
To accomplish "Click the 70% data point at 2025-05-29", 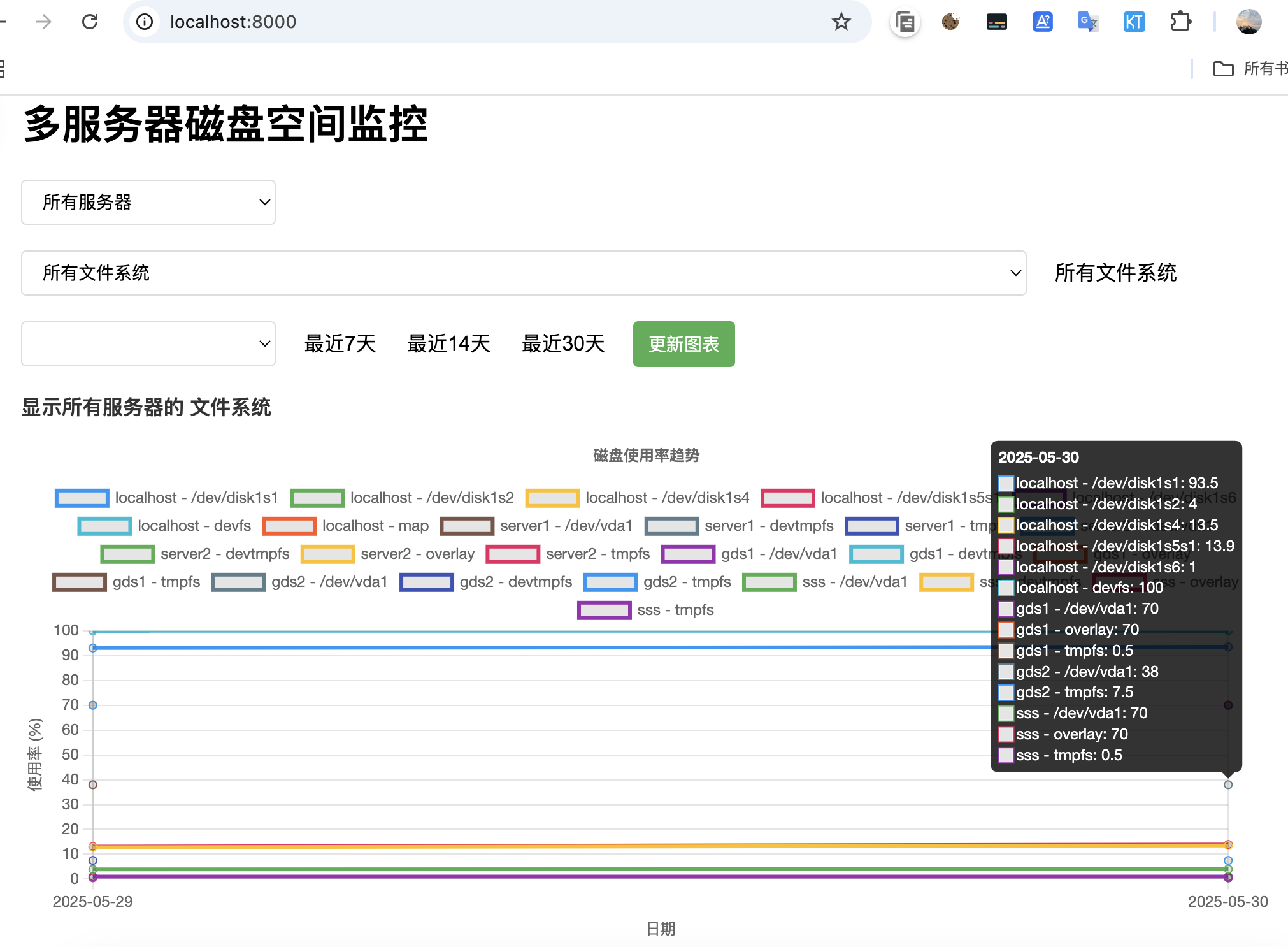I will tap(93, 705).
